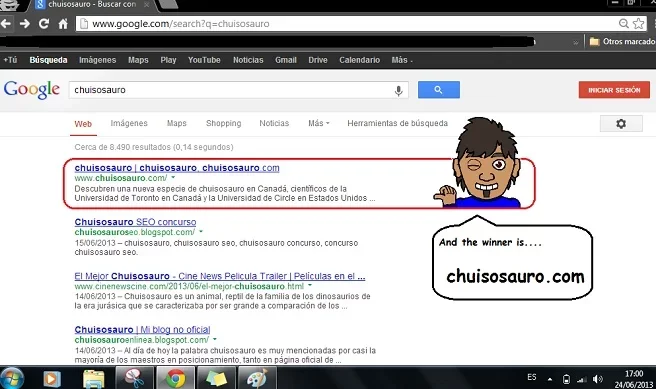656x389 pixels.
Task: Click the taskbar volume speaker icon
Action: (x=597, y=379)
